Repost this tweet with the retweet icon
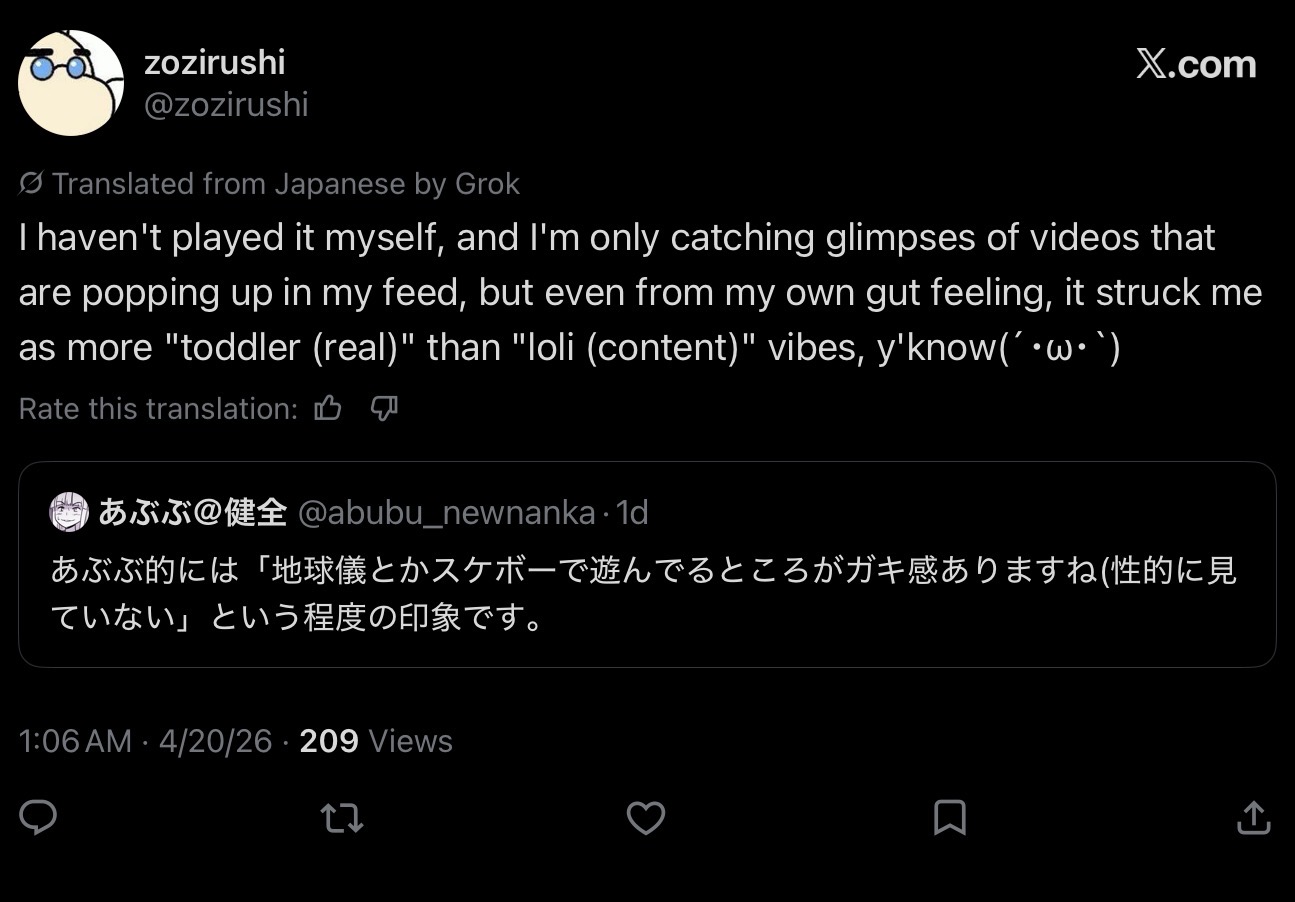Viewport: 1295px width, 902px height. pos(341,819)
